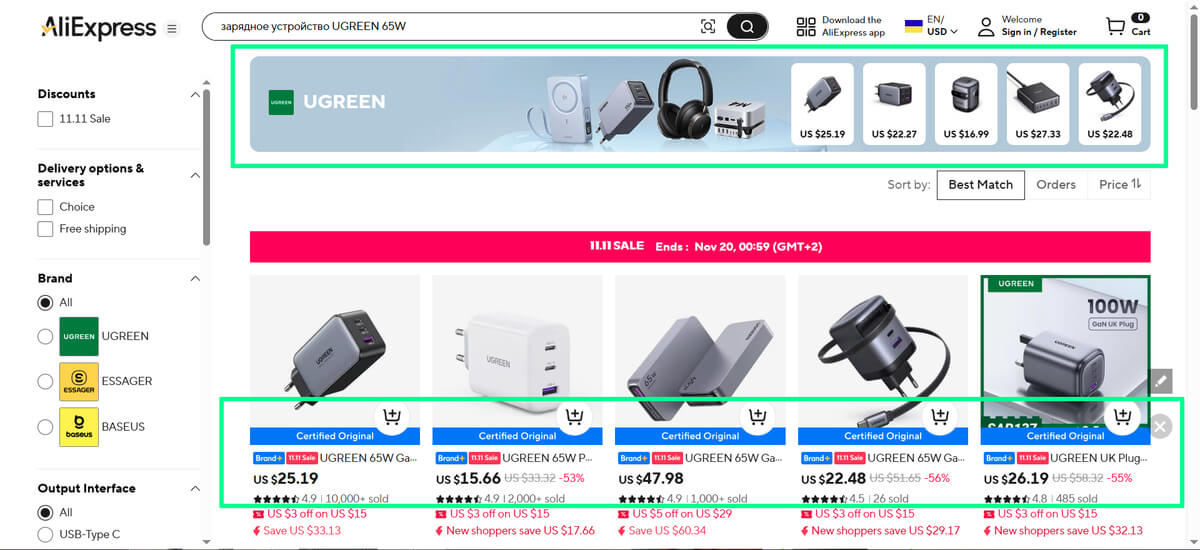Click the QR code app download icon
The image size is (1200, 550).
(806, 27)
